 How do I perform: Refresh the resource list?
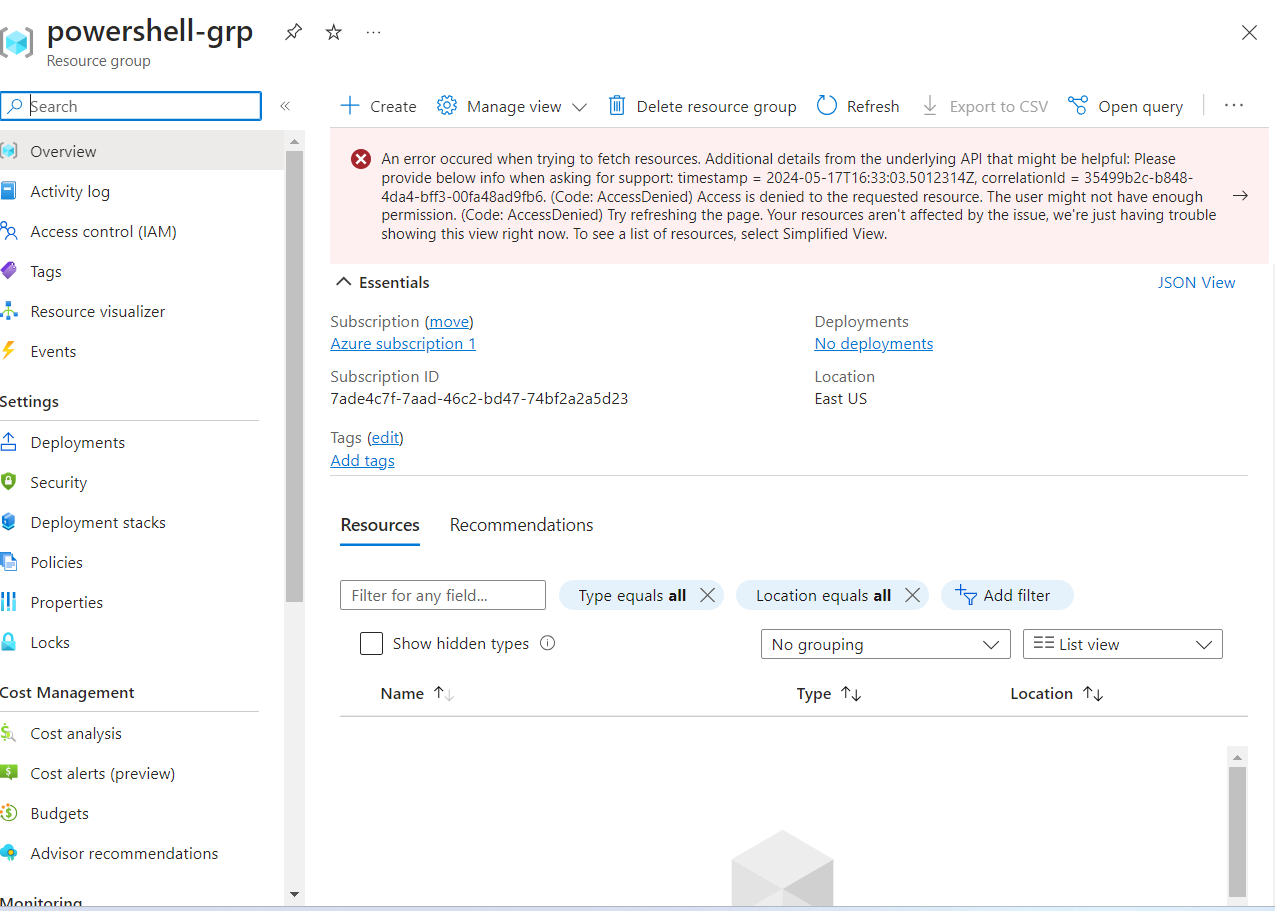pos(858,106)
